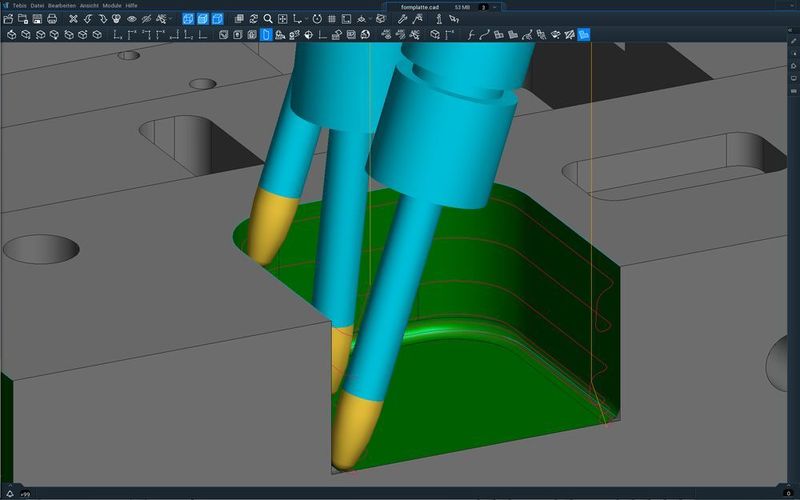Click the open file folder icon
Screen dimensions: 800x500
pyautogui.click(x=8, y=19)
